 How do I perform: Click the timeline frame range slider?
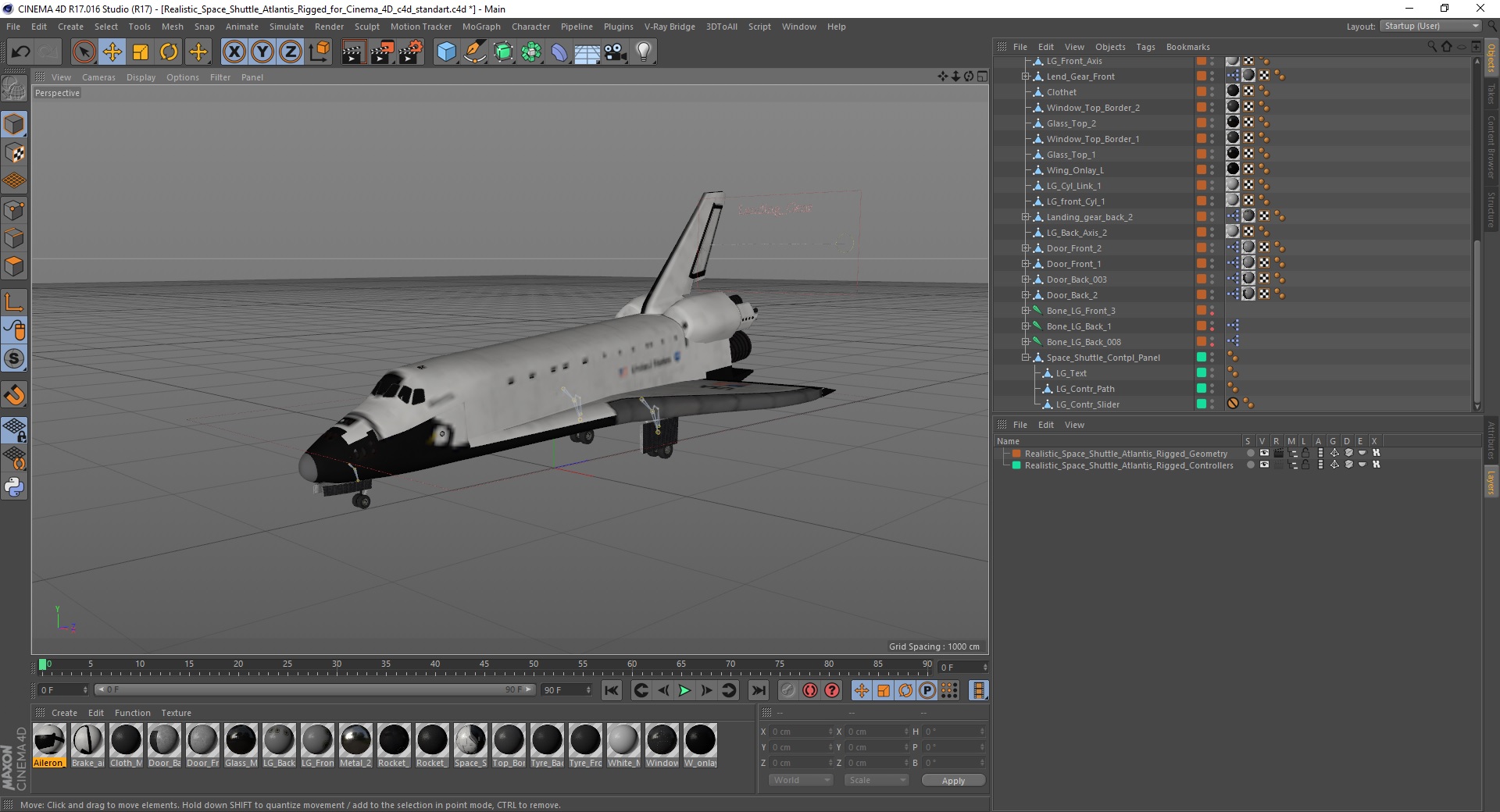click(x=314, y=689)
